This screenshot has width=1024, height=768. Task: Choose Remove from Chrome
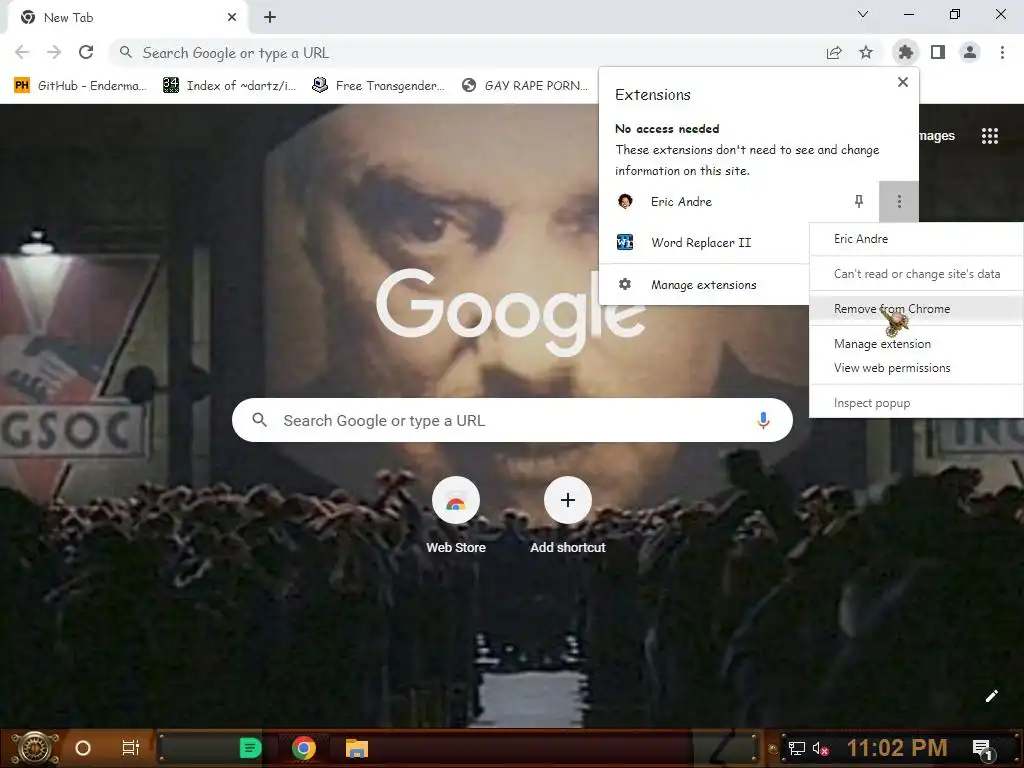[916, 309]
